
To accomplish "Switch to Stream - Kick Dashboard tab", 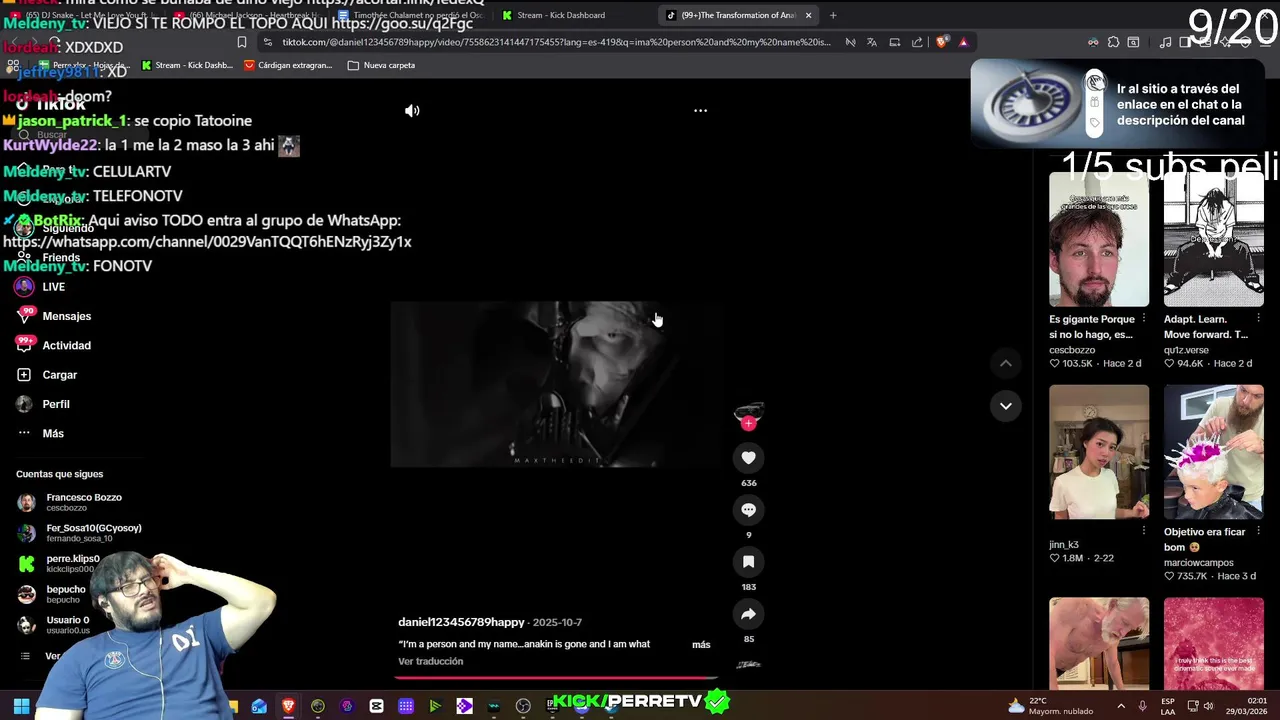I will coord(561,15).
